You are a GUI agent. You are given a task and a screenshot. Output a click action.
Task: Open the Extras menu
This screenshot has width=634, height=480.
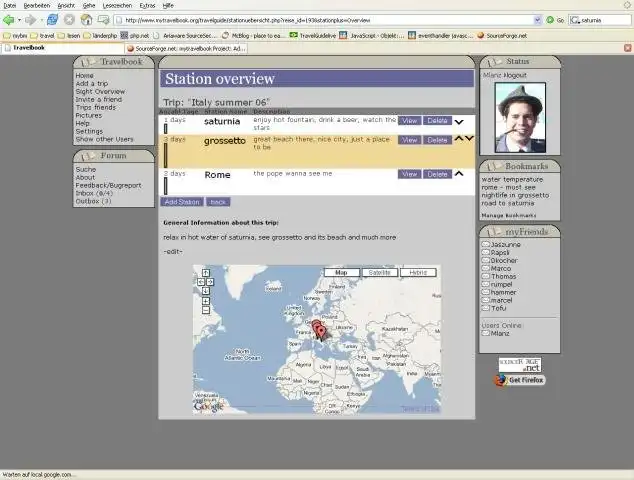[147, 6]
